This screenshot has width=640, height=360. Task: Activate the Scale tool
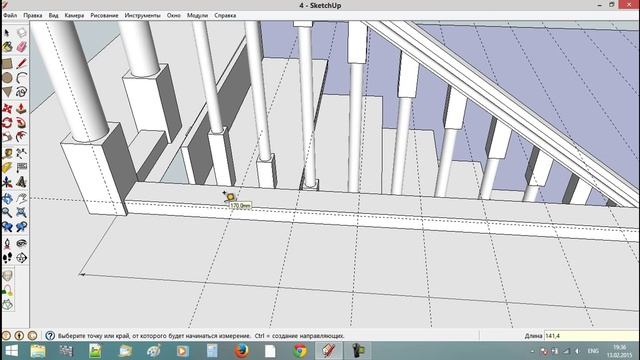tap(7, 137)
